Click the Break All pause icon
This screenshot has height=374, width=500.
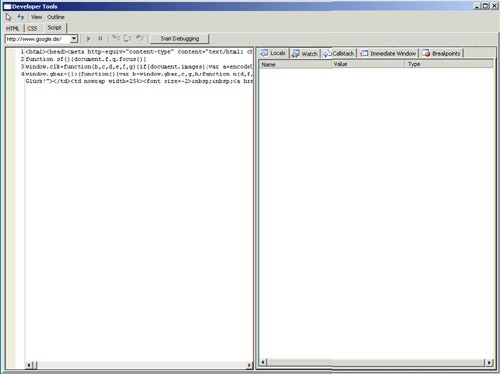coord(100,39)
